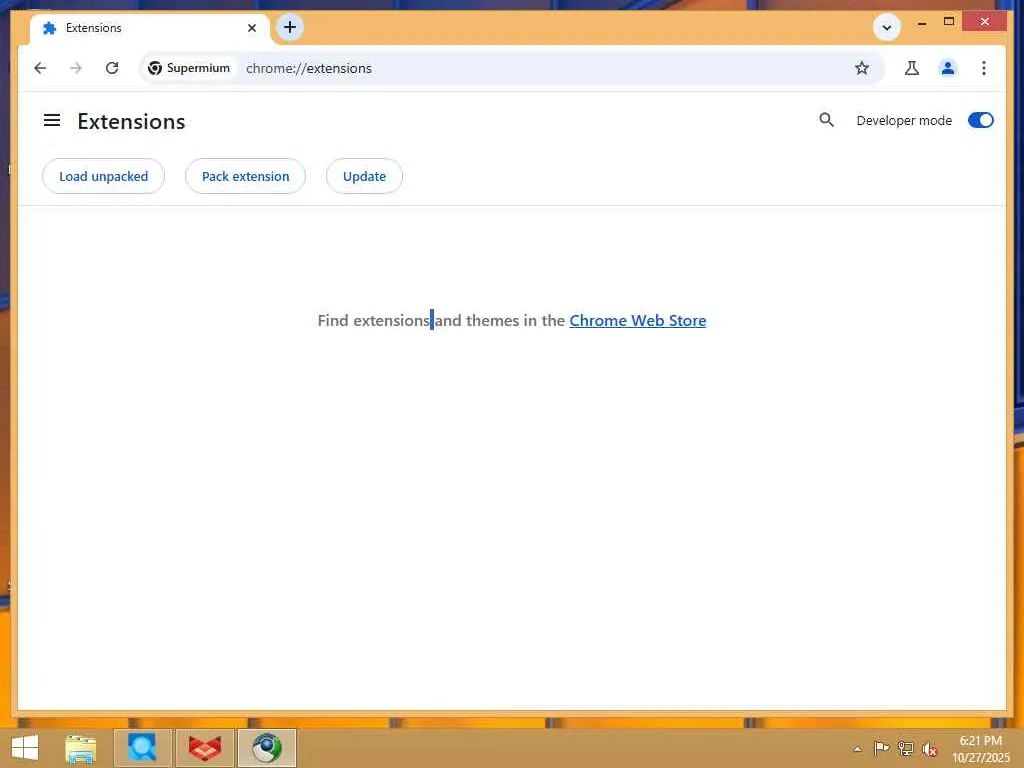
Task: Click the Pack extension button
Action: (x=245, y=176)
